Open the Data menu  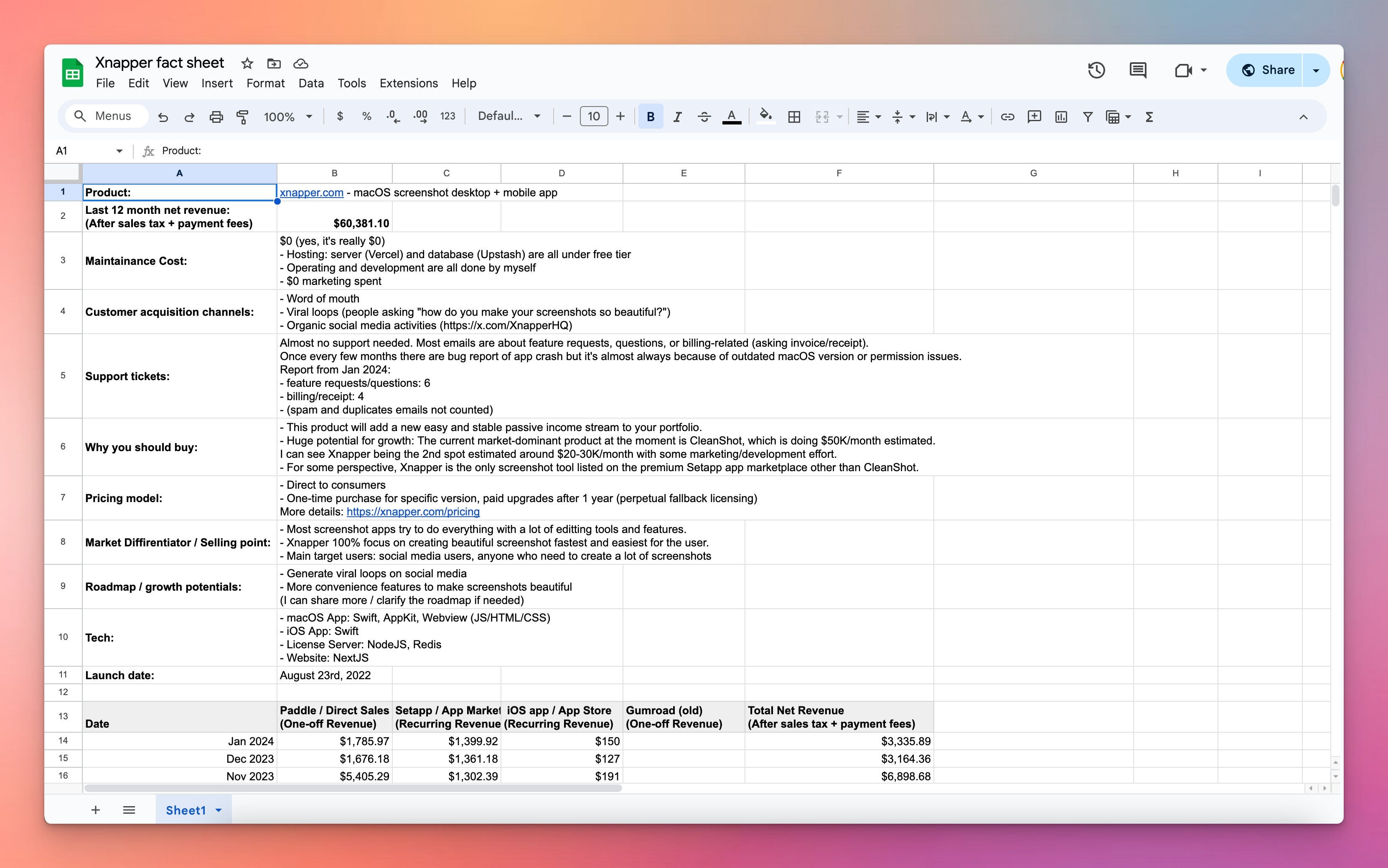311,83
